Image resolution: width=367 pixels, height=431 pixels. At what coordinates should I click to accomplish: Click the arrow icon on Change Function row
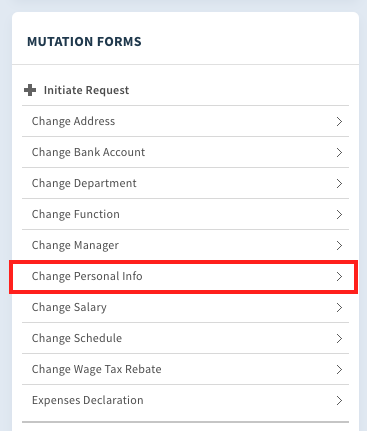click(x=339, y=214)
